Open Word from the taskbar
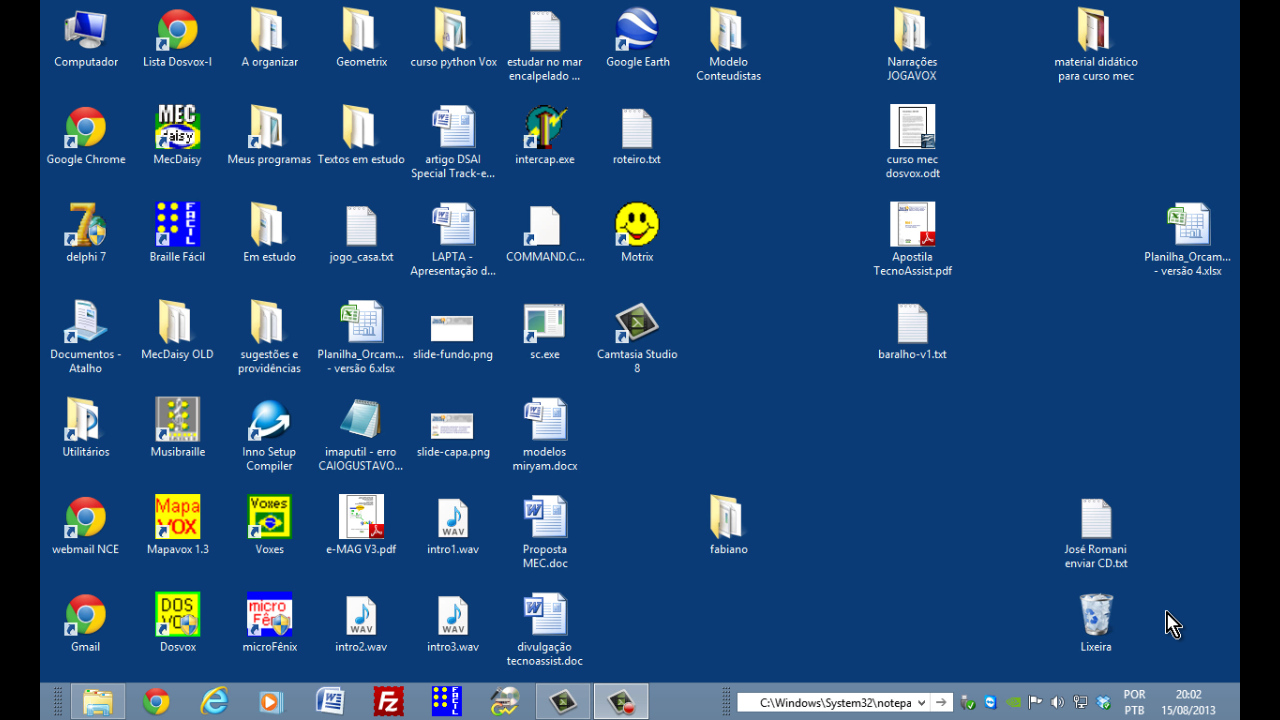Image resolution: width=1280 pixels, height=720 pixels. click(x=330, y=702)
